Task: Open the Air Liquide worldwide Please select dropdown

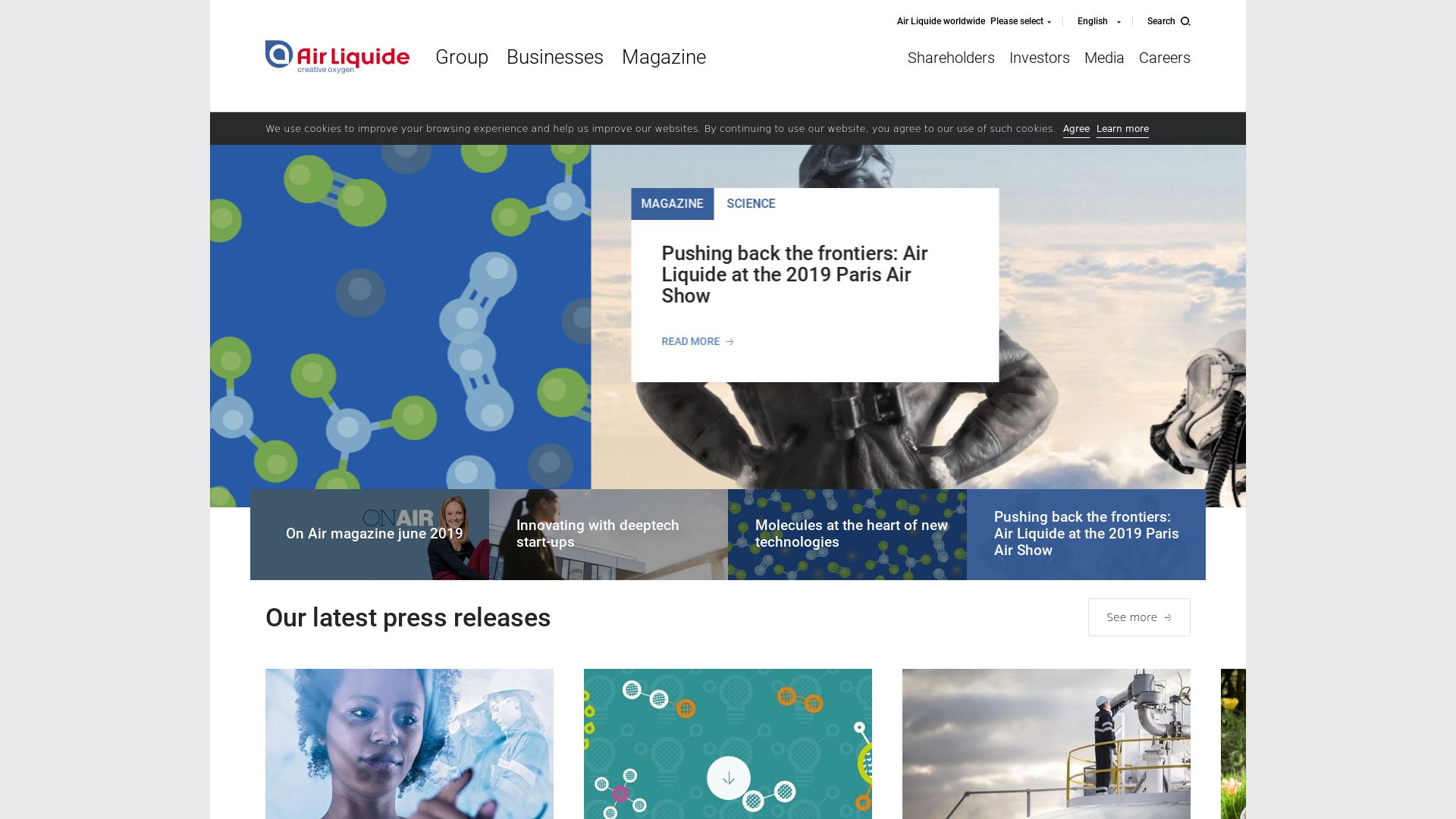Action: [x=1021, y=21]
